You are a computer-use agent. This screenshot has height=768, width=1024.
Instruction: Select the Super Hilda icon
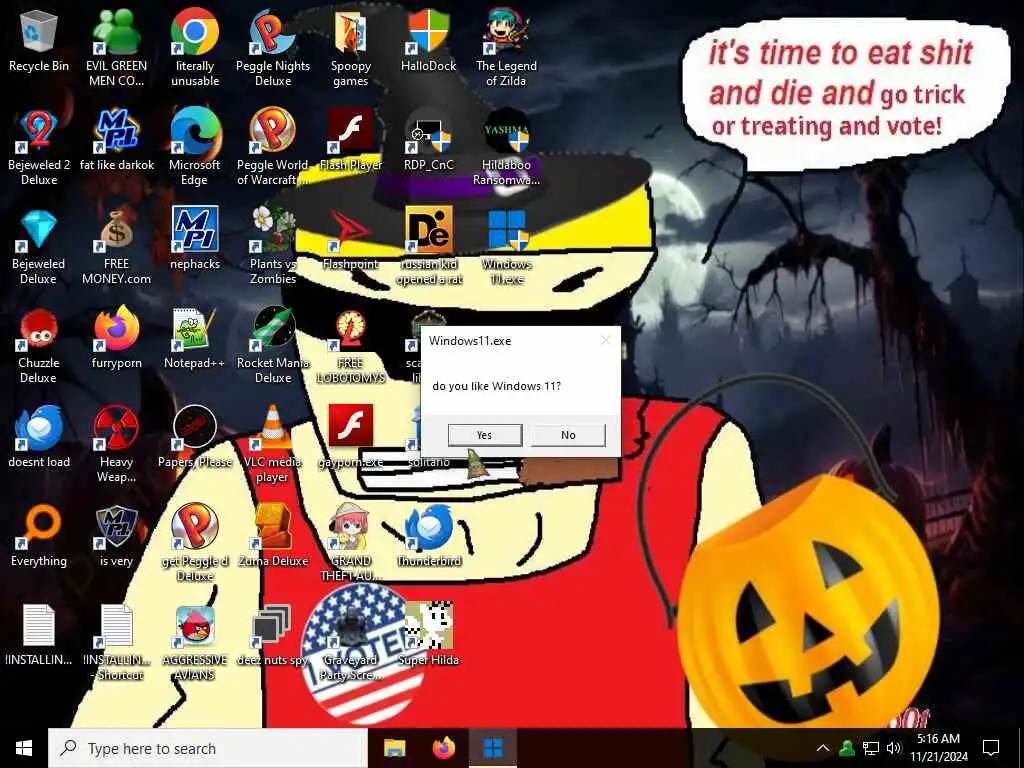pyautogui.click(x=428, y=635)
